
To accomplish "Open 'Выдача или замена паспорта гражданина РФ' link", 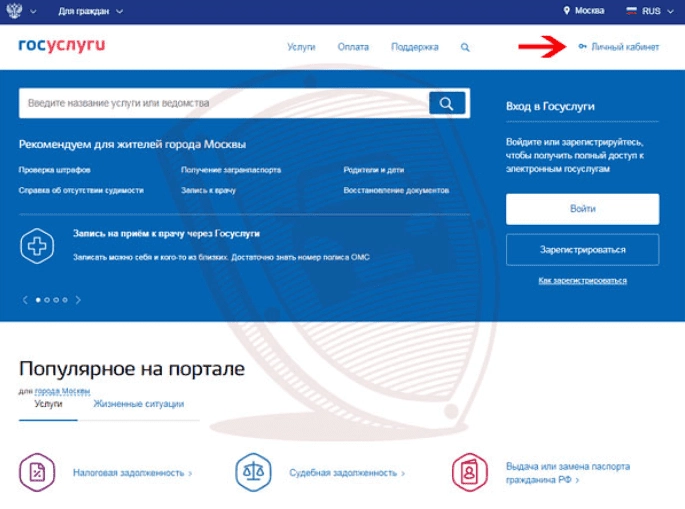I will click(568, 473).
